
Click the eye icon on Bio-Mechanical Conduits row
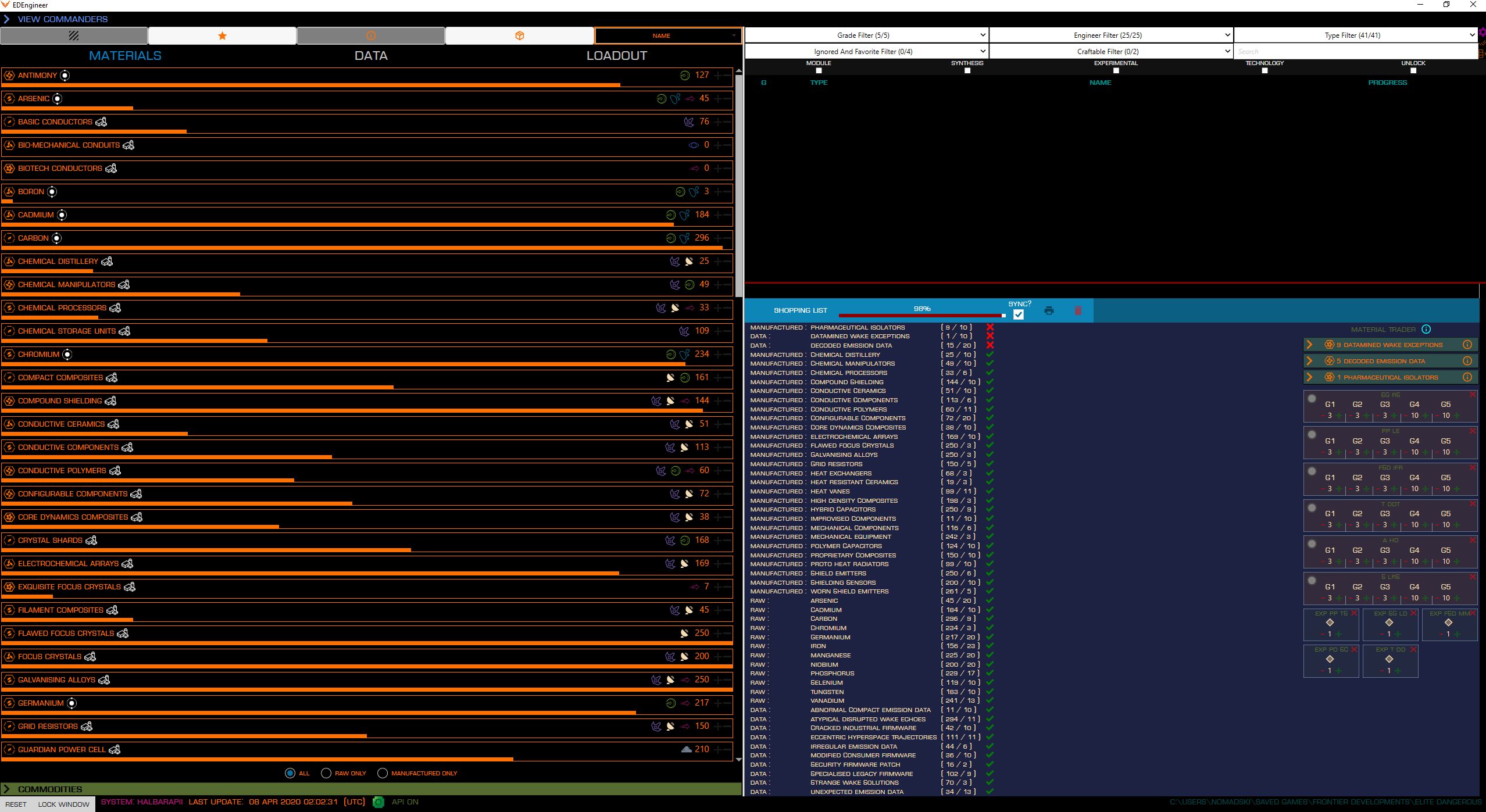(x=694, y=145)
